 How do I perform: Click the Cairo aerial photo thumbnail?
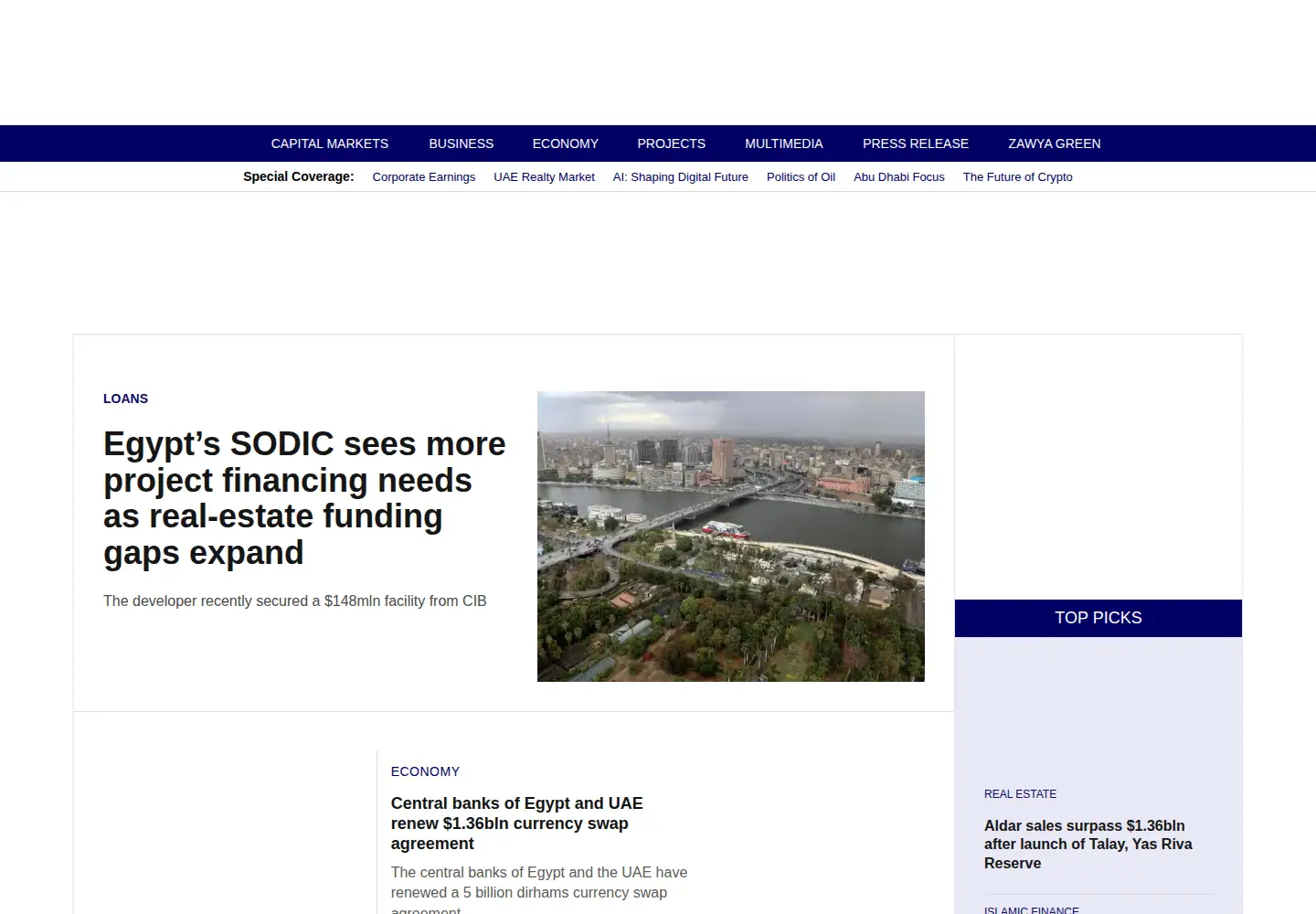[x=731, y=537]
